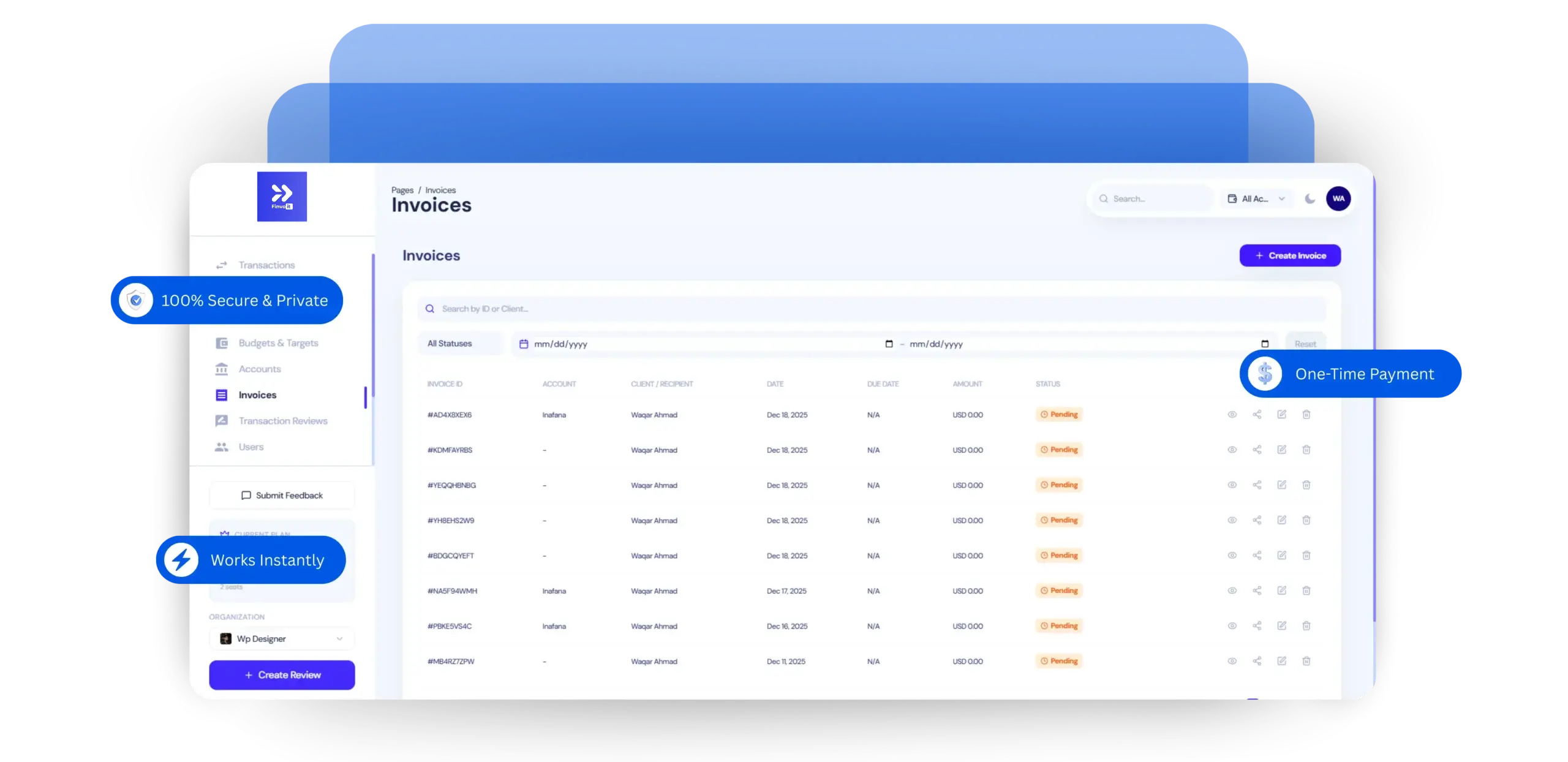The image size is (1568, 762).
Task: Open Transaction Reviews via its sidebar icon
Action: (222, 421)
